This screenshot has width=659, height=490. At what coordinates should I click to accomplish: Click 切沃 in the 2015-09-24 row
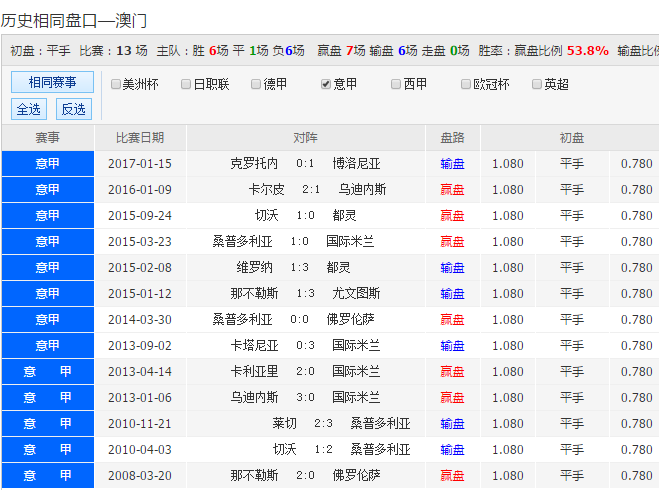pos(266,216)
